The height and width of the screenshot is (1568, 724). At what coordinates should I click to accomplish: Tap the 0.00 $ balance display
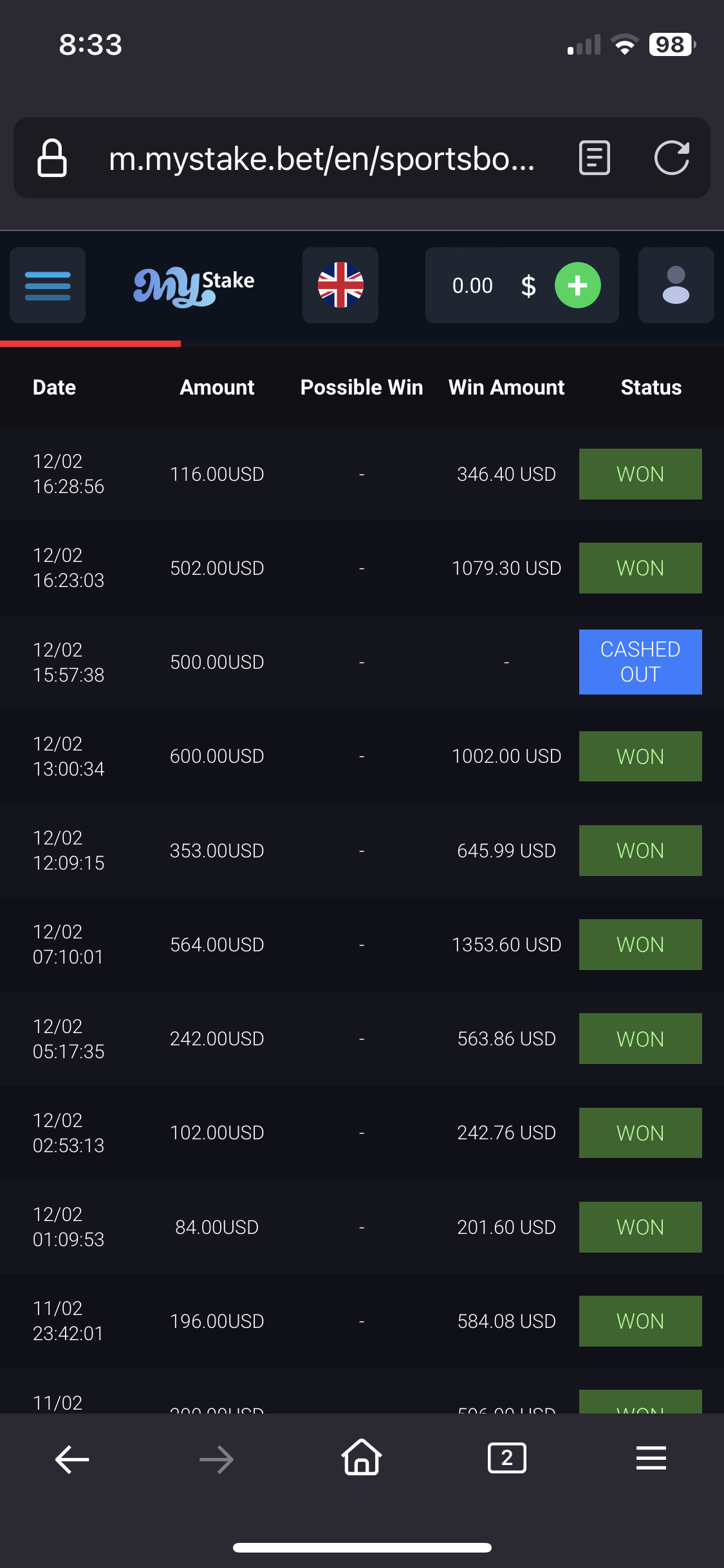[489, 285]
